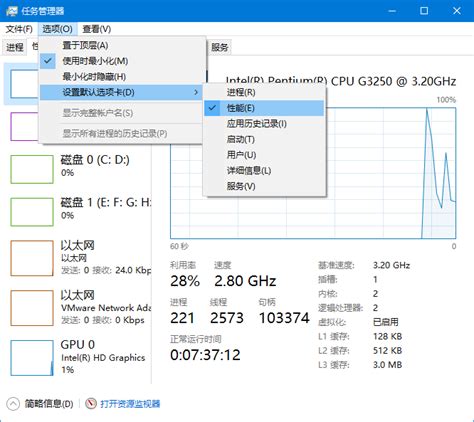
Task: Open the 选项(O) menu
Action: pos(57,29)
